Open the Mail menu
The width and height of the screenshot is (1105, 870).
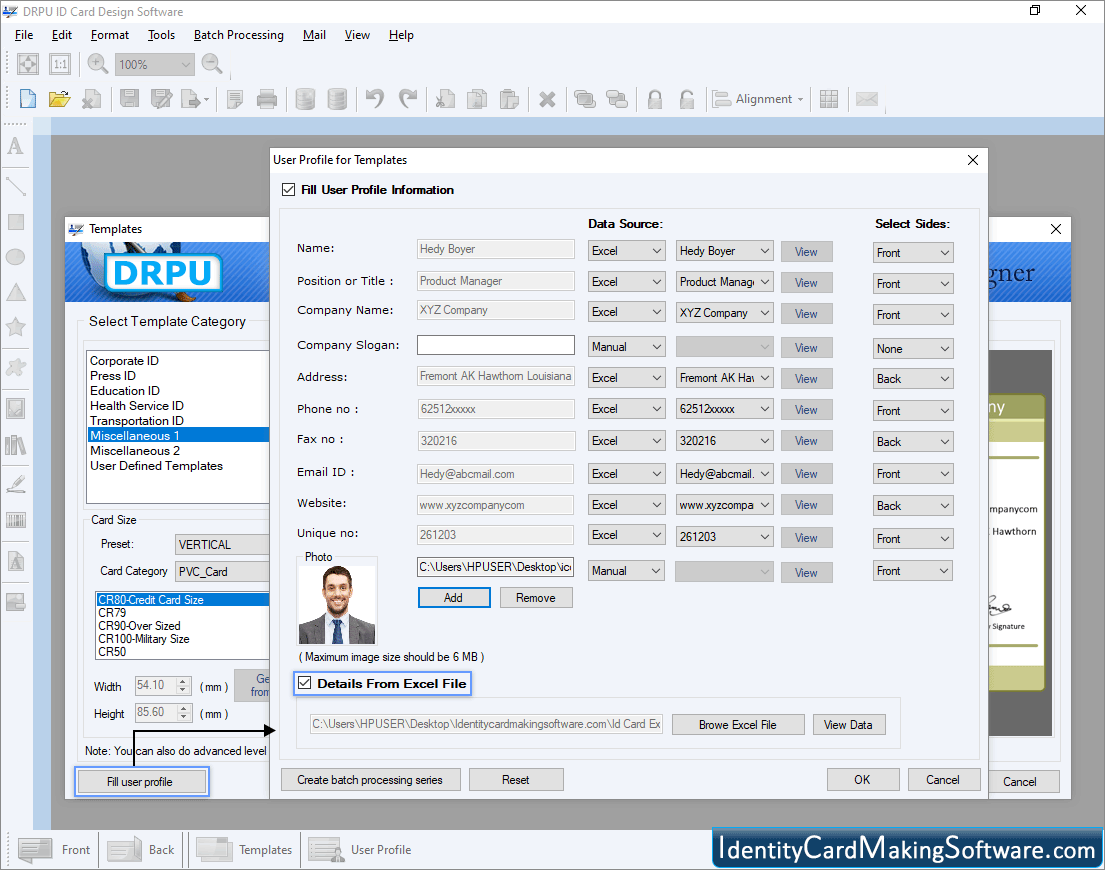click(x=314, y=35)
